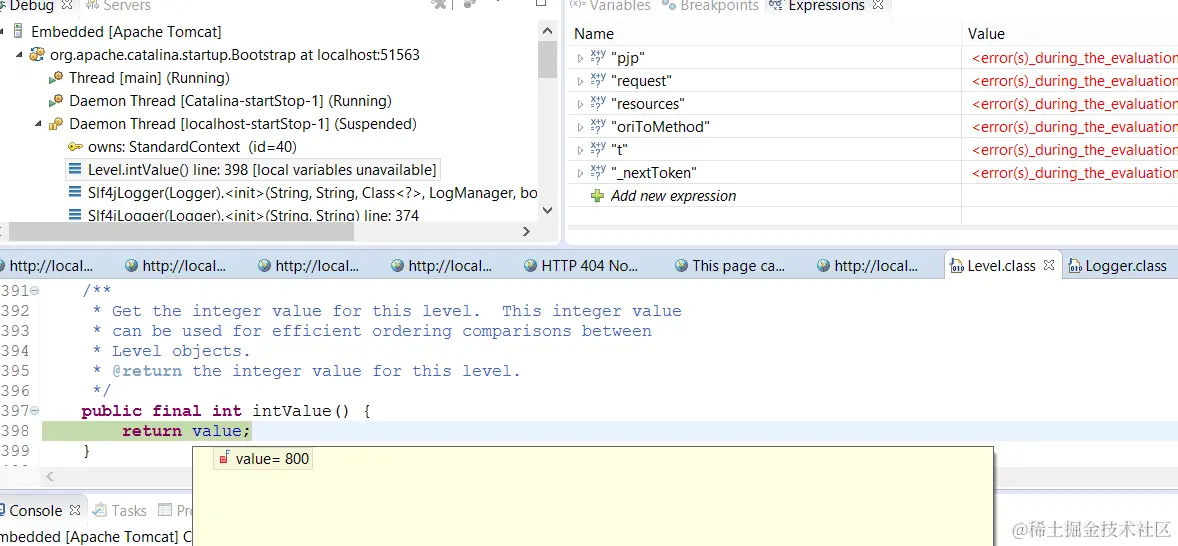
Task: Click the expression icon next to "request"
Action: click(598, 80)
